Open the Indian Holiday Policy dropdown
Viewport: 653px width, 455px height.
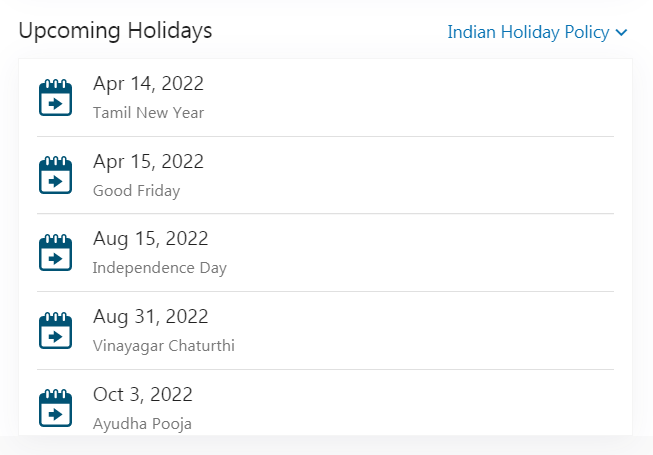pos(537,32)
